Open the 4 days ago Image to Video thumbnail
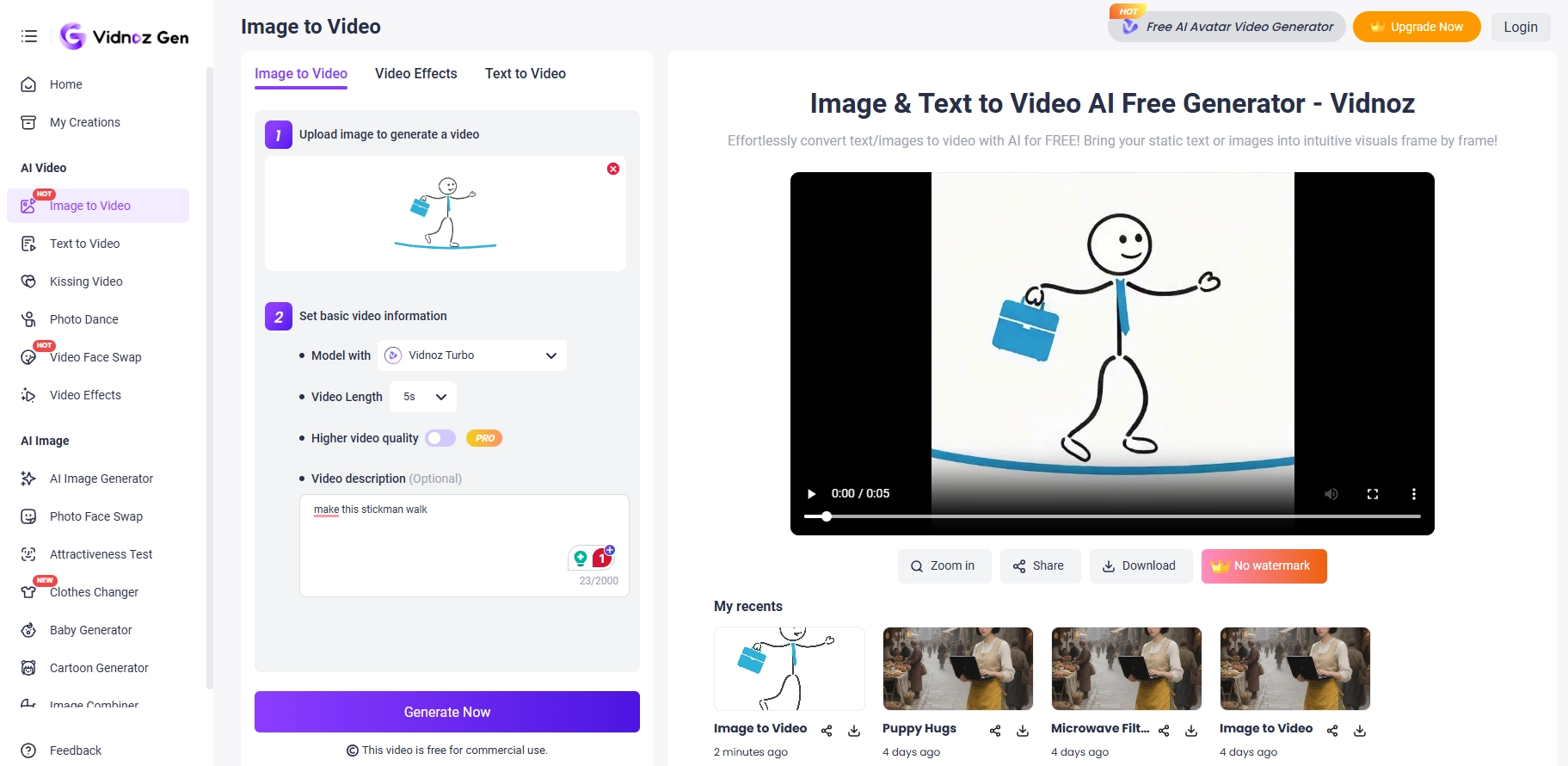The width and height of the screenshot is (1568, 766). click(x=1295, y=669)
